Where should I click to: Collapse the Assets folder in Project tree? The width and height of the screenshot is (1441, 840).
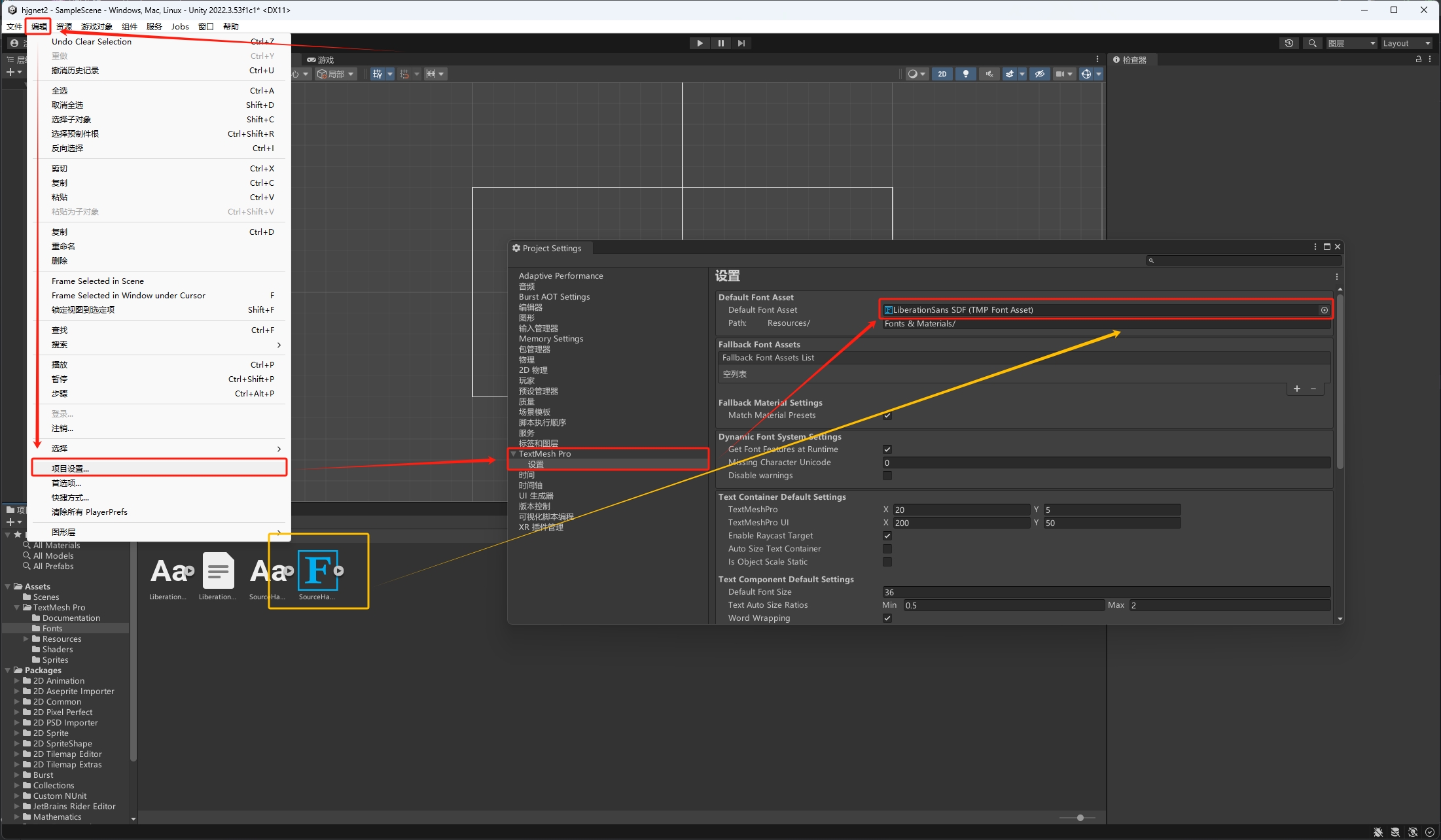click(x=8, y=587)
